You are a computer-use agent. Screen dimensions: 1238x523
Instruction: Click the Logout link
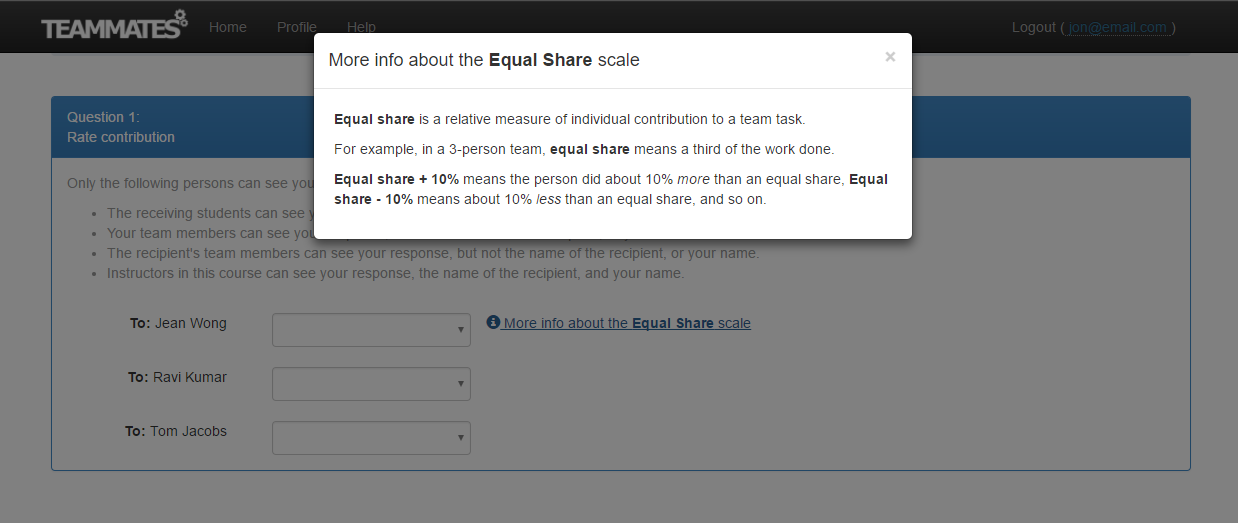pyautogui.click(x=1034, y=27)
